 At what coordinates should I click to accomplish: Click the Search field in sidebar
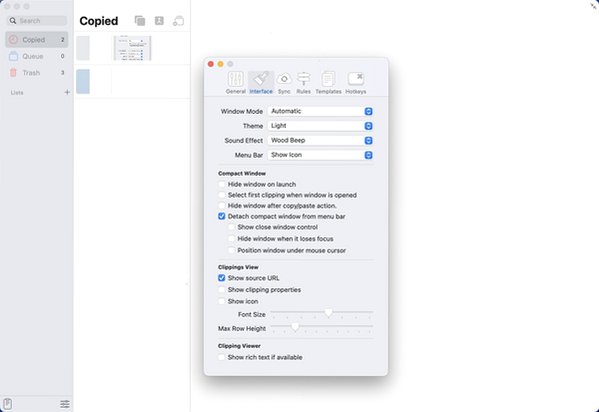click(37, 21)
